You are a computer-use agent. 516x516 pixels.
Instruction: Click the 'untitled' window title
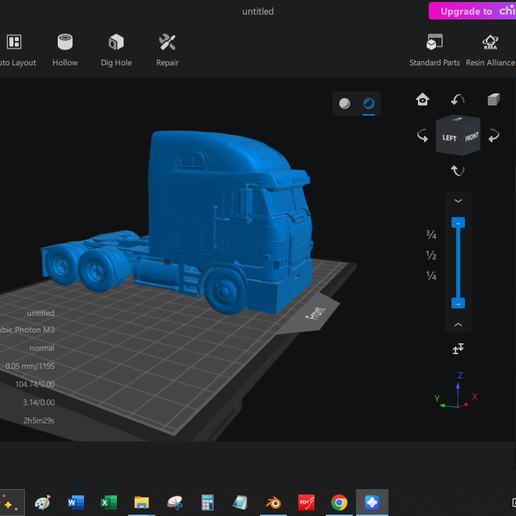[258, 11]
